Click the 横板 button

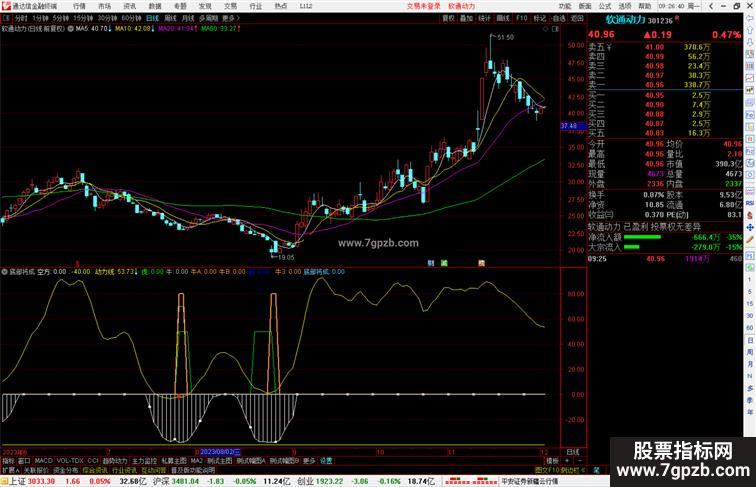coord(553,461)
